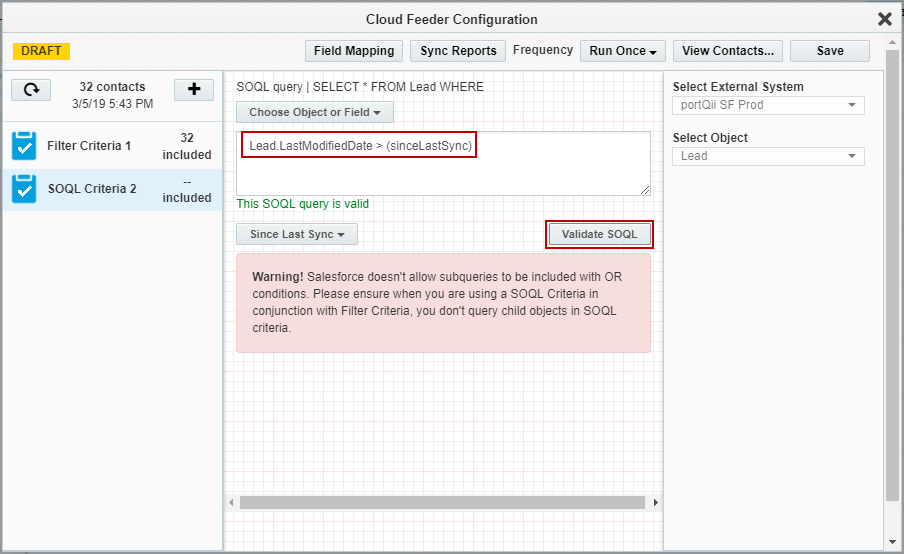Open the Select External System combo box

click(768, 105)
